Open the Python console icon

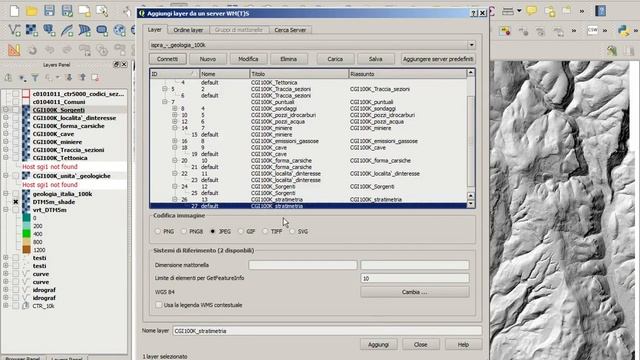[624, 30]
